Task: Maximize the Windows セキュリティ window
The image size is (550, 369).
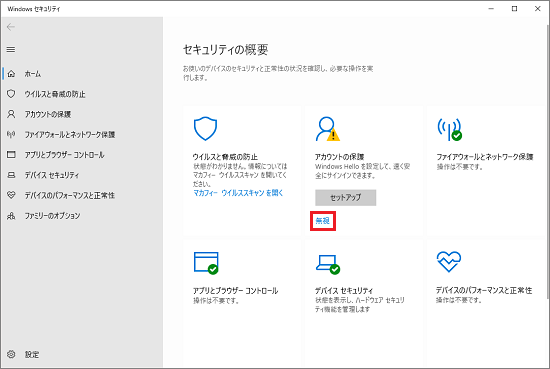Action: (515, 9)
